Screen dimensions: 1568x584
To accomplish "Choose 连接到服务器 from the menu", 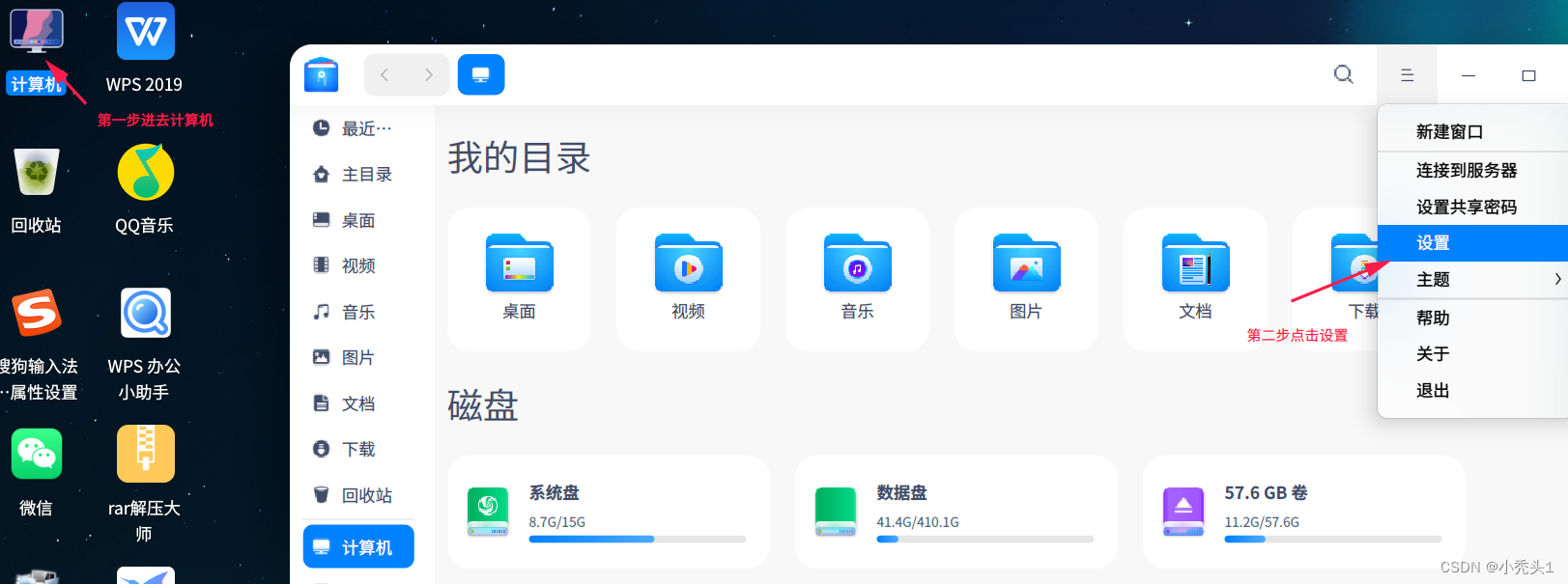I will 1472,170.
